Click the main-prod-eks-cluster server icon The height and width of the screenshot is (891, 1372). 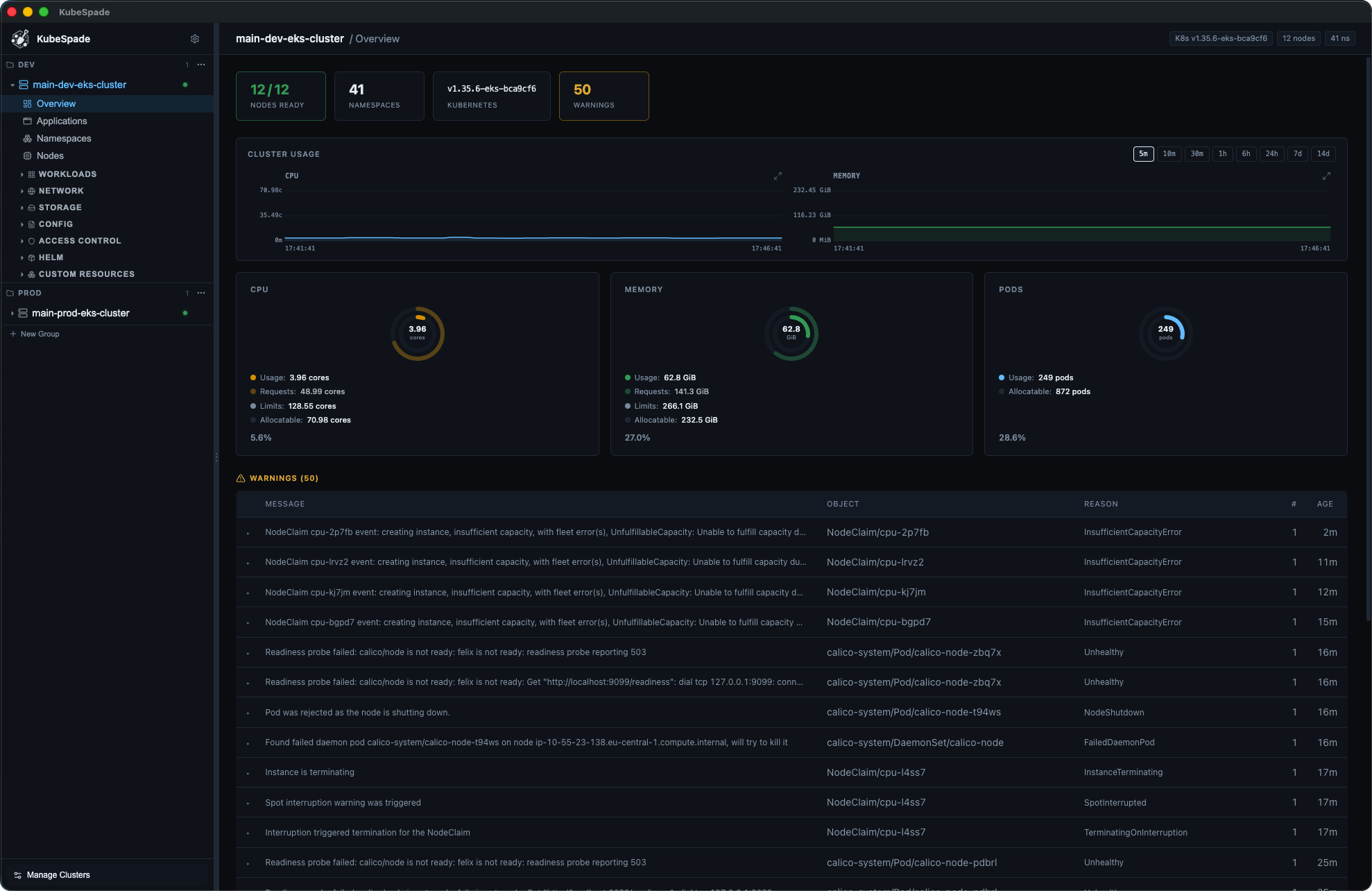pos(23,313)
